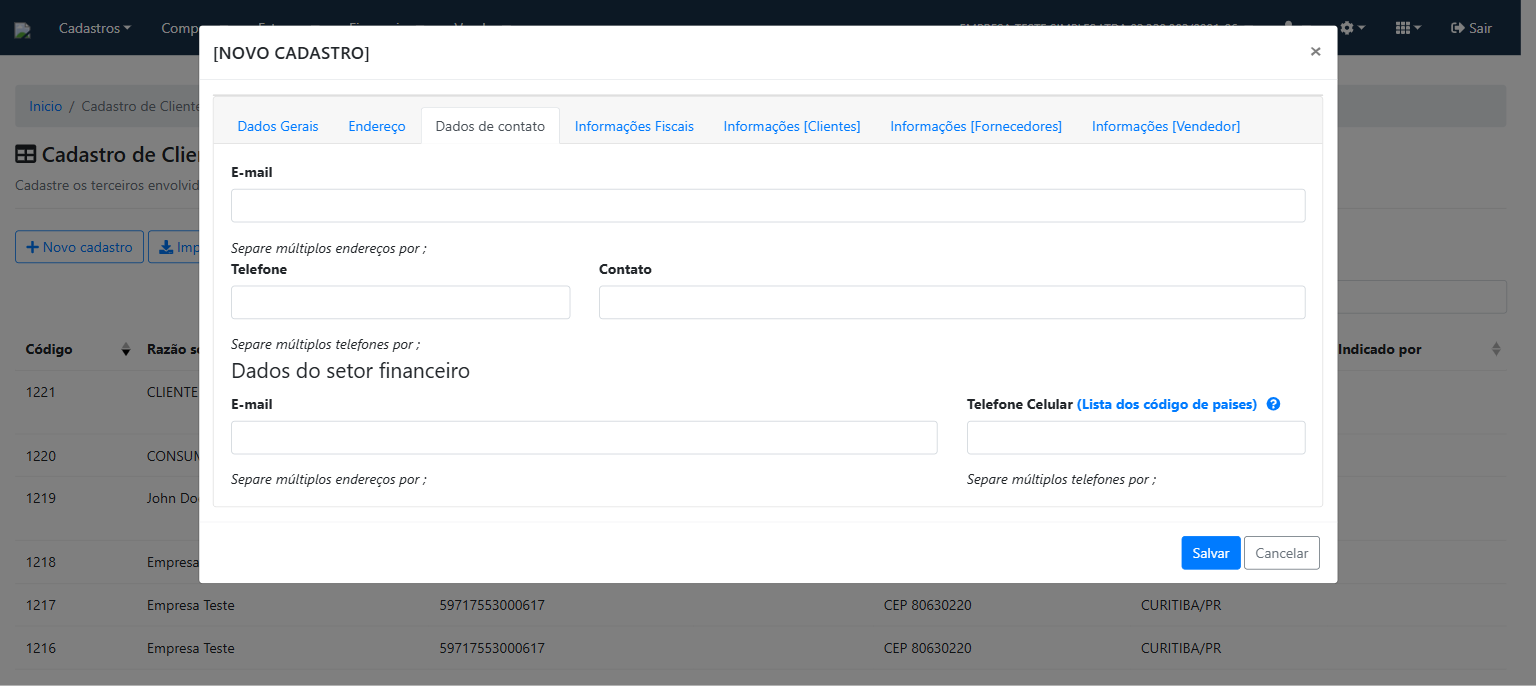
Task: Open the Informações [Vendedor] tab
Action: pos(1166,126)
